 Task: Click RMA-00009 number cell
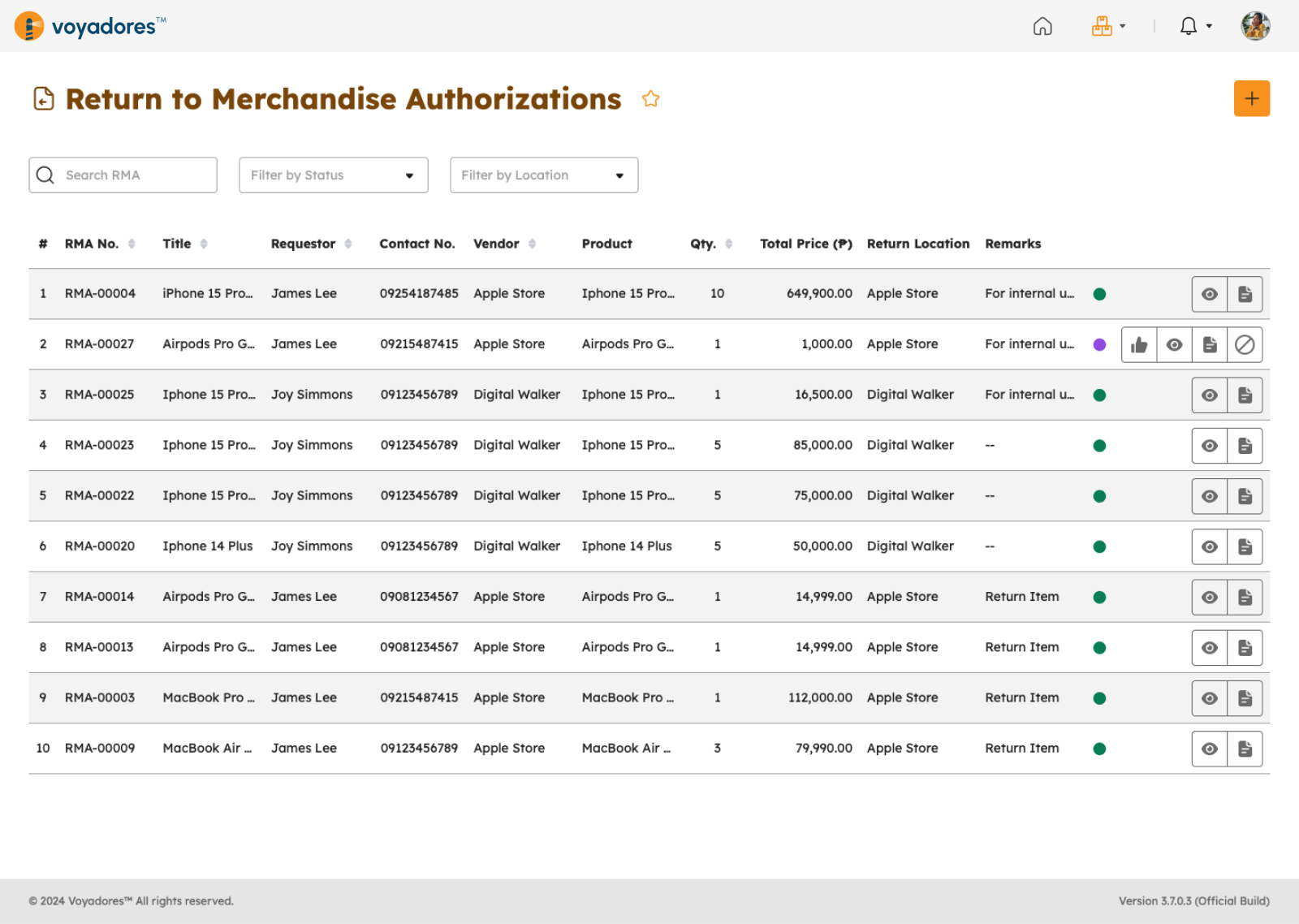click(x=100, y=748)
